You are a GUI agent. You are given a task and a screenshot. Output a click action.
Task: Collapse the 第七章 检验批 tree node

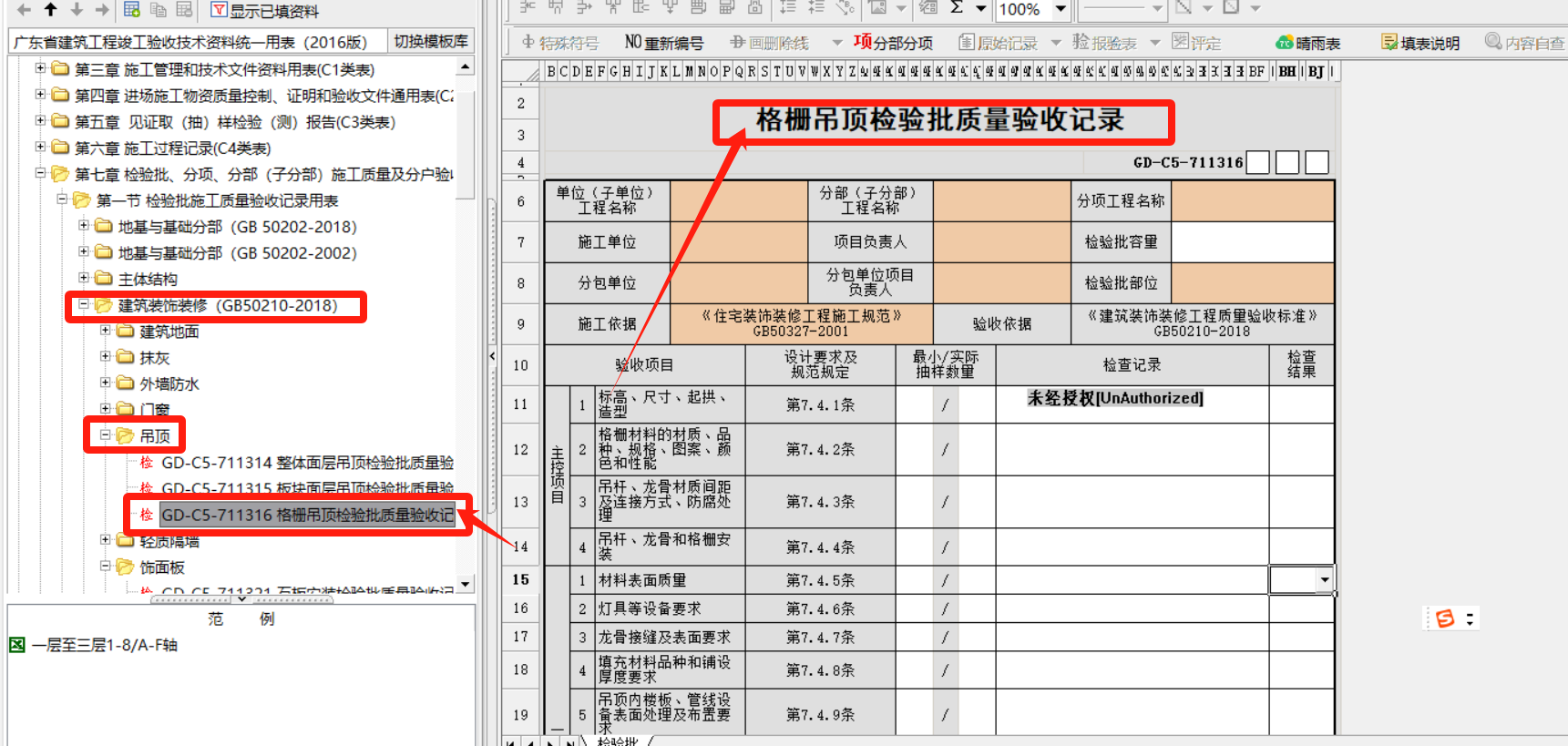[x=40, y=173]
